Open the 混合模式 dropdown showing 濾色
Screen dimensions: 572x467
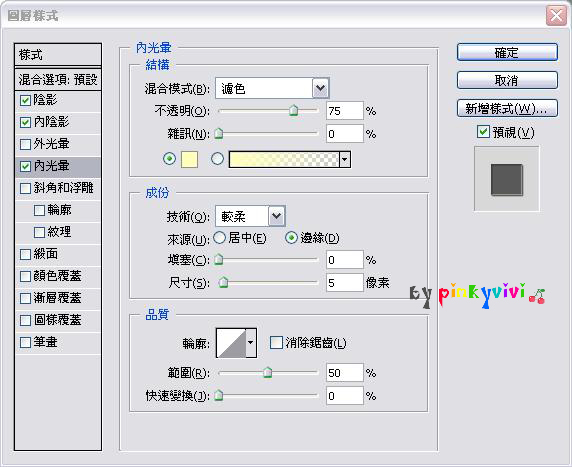[x=272, y=88]
